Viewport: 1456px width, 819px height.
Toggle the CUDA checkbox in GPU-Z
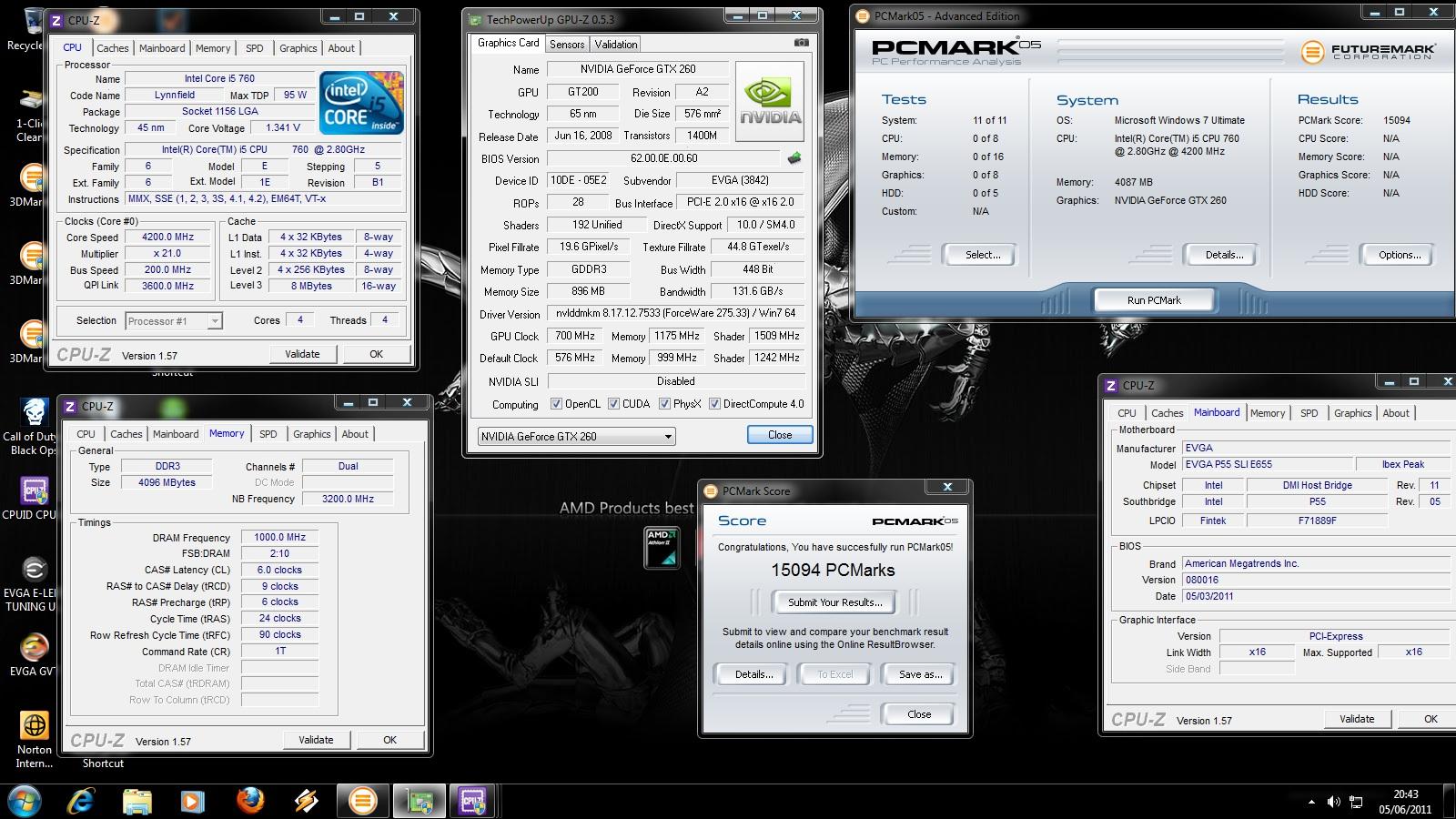tap(614, 404)
